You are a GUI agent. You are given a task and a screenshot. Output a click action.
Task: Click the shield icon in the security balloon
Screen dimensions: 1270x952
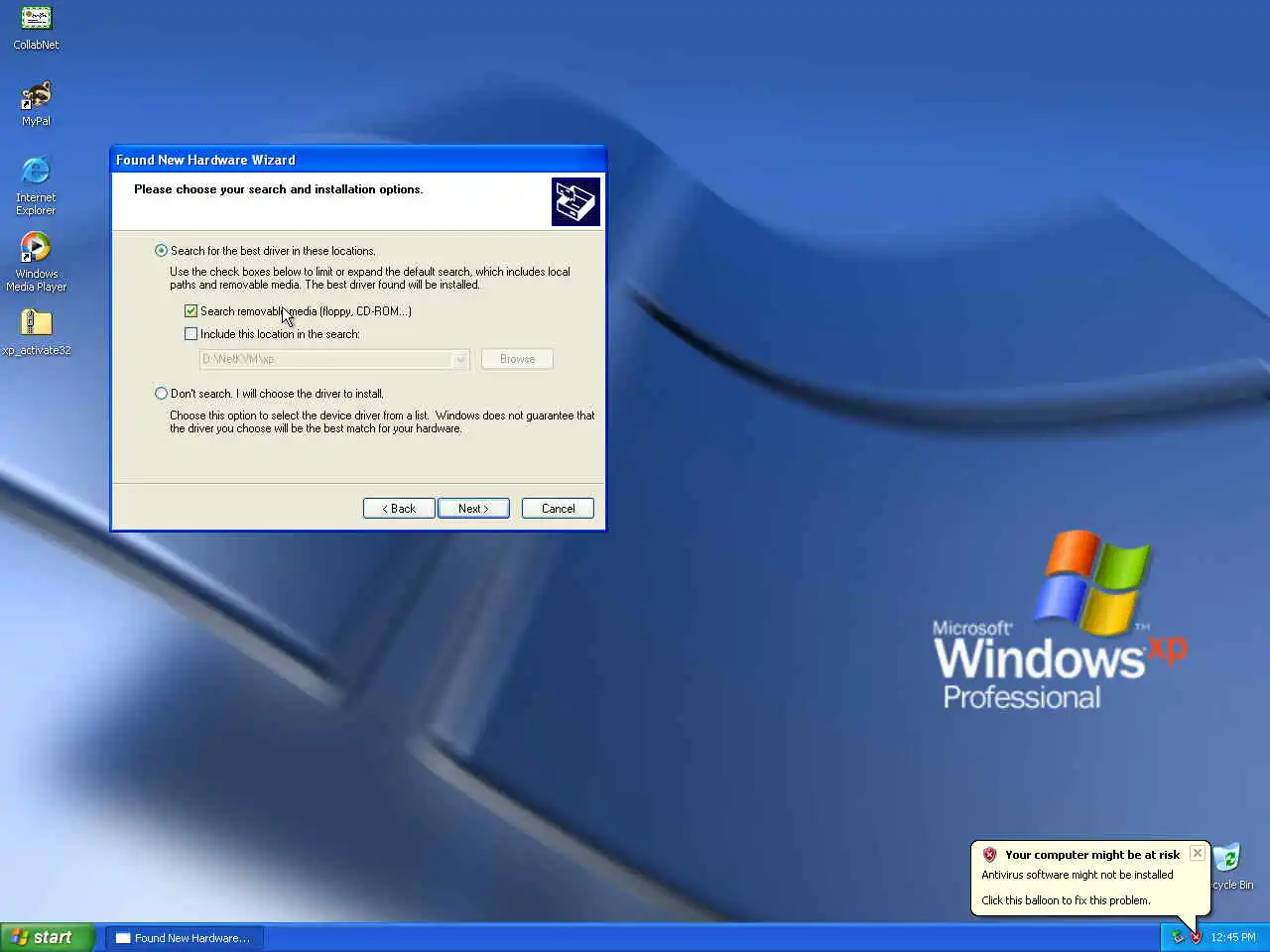[x=989, y=854]
